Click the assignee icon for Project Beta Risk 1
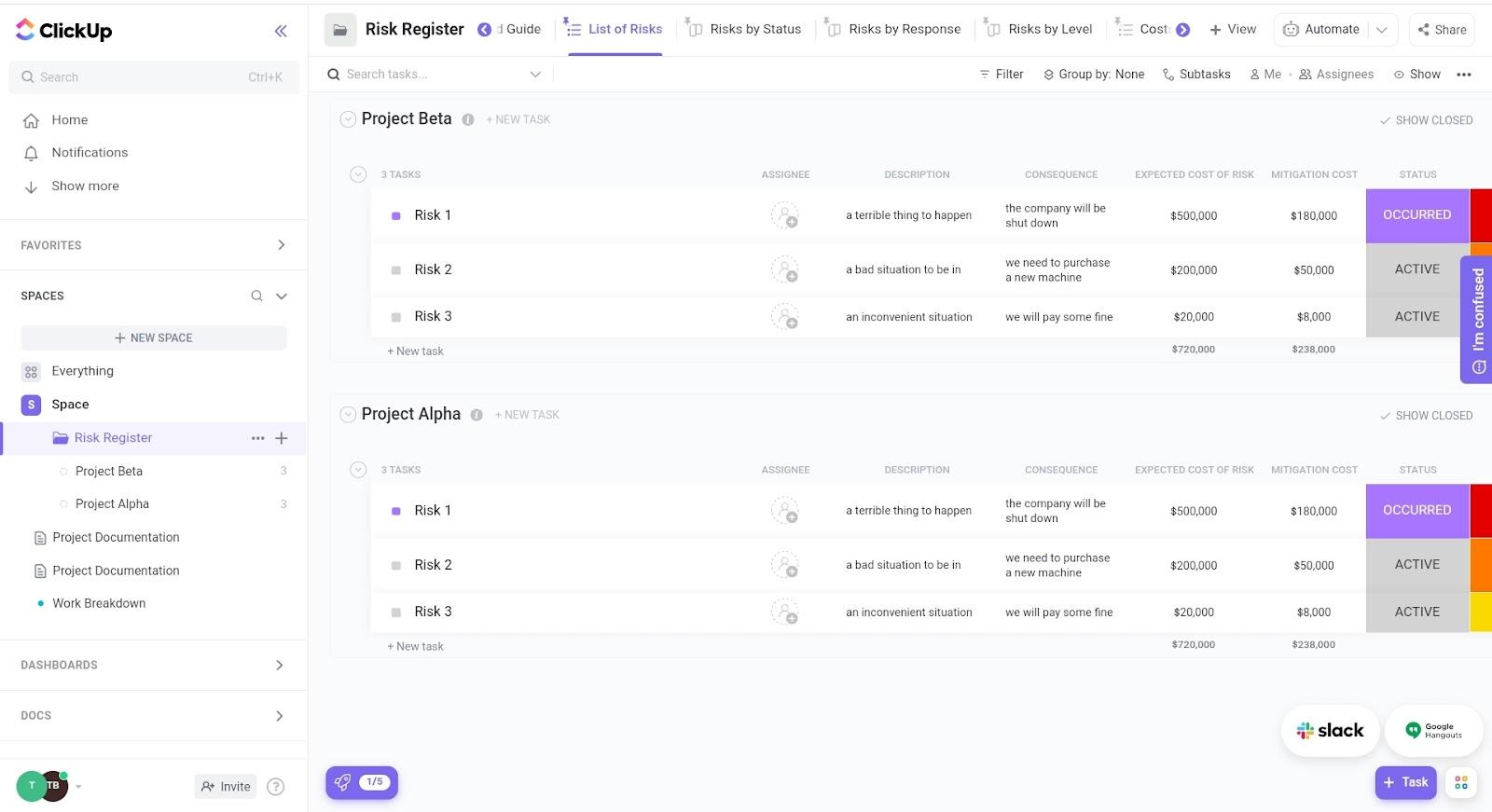 pyautogui.click(x=784, y=215)
